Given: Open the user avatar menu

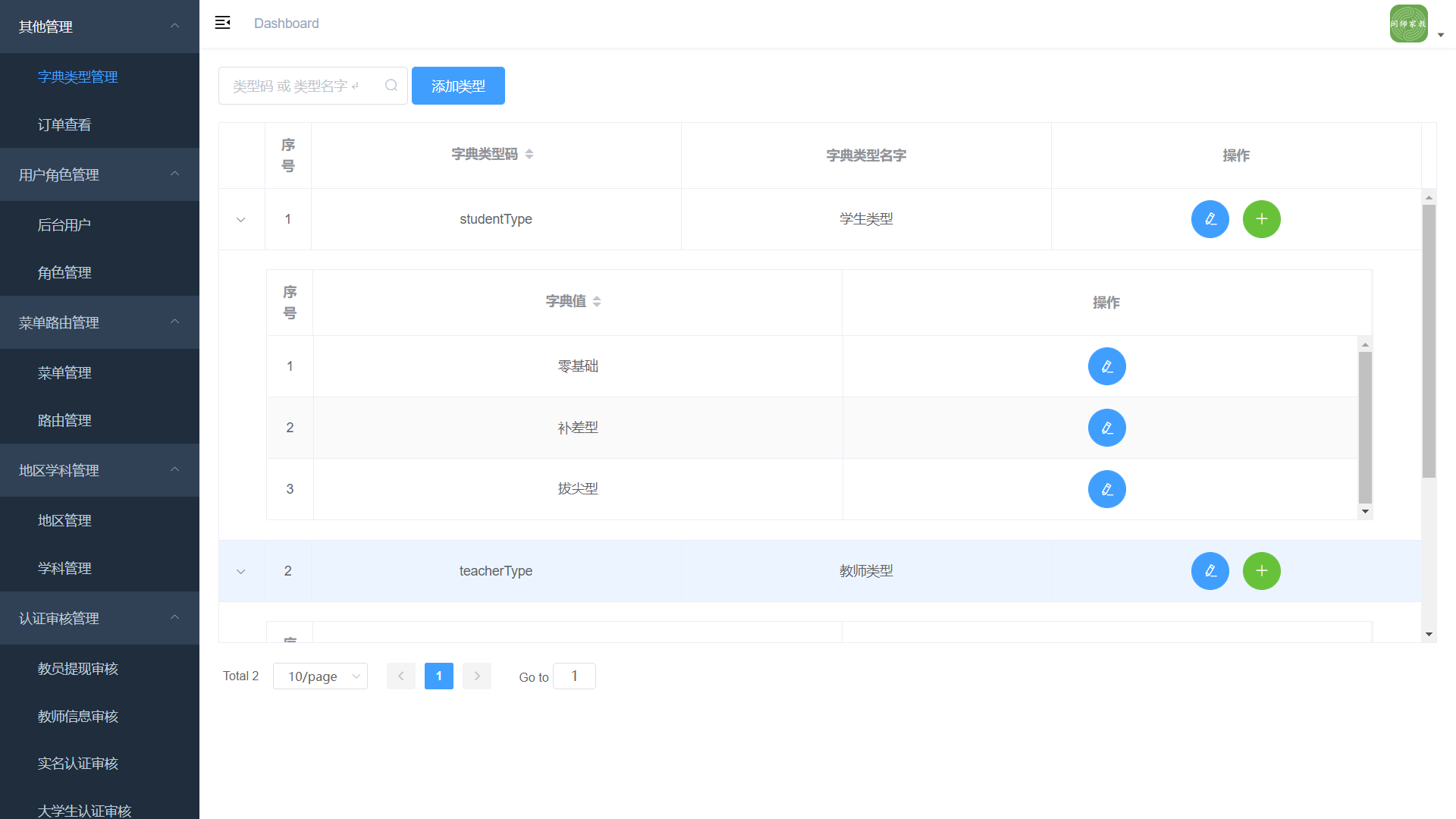Looking at the screenshot, I should (x=1409, y=24).
